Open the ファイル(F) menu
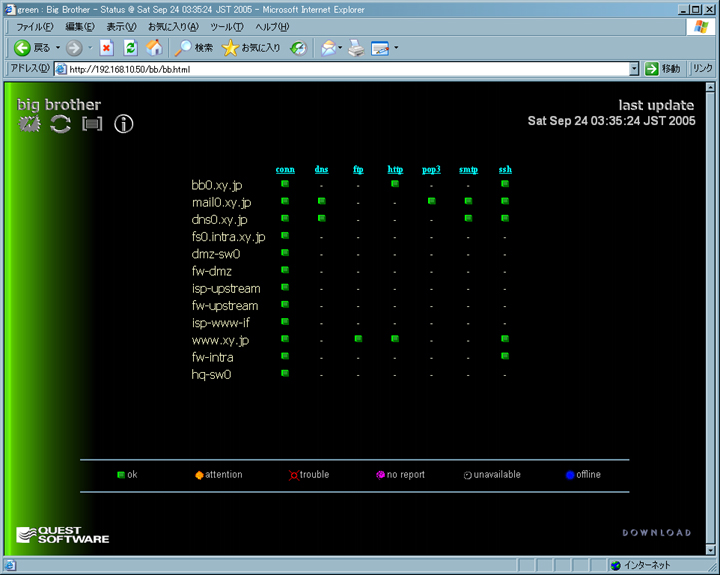Image resolution: width=720 pixels, height=575 pixels. (x=34, y=27)
